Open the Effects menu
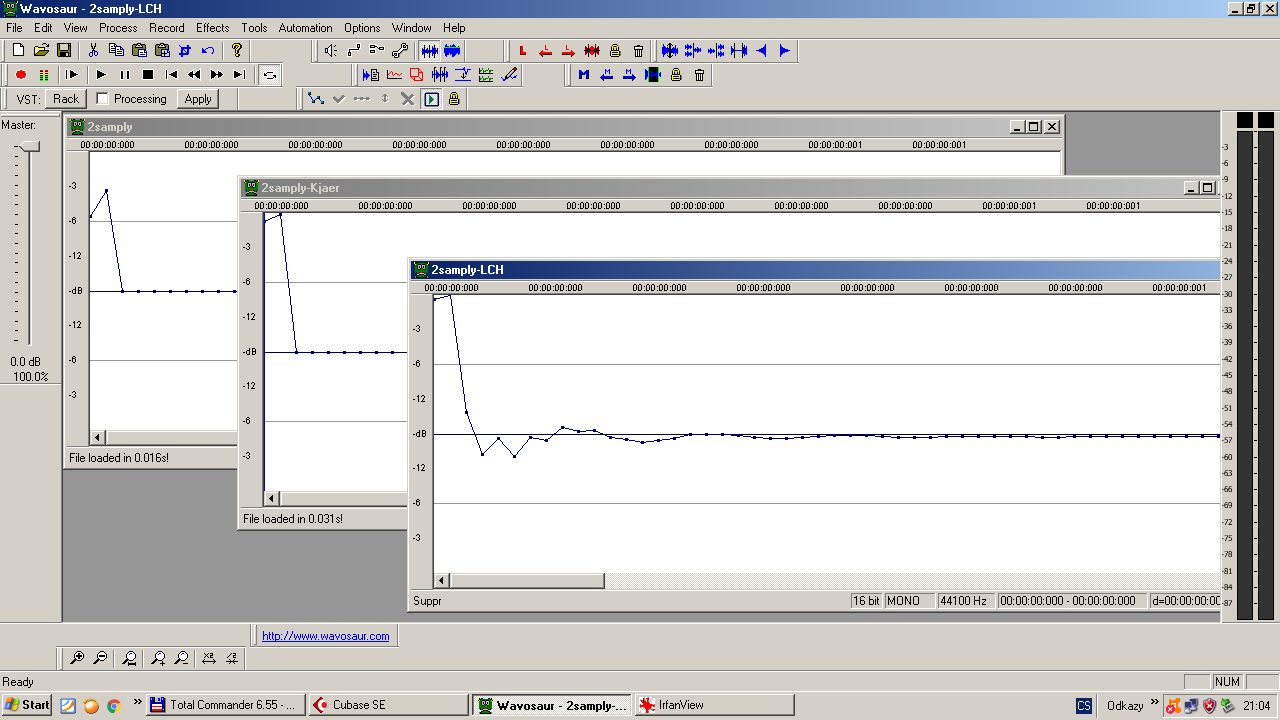Viewport: 1280px width, 720px height. coord(212,28)
